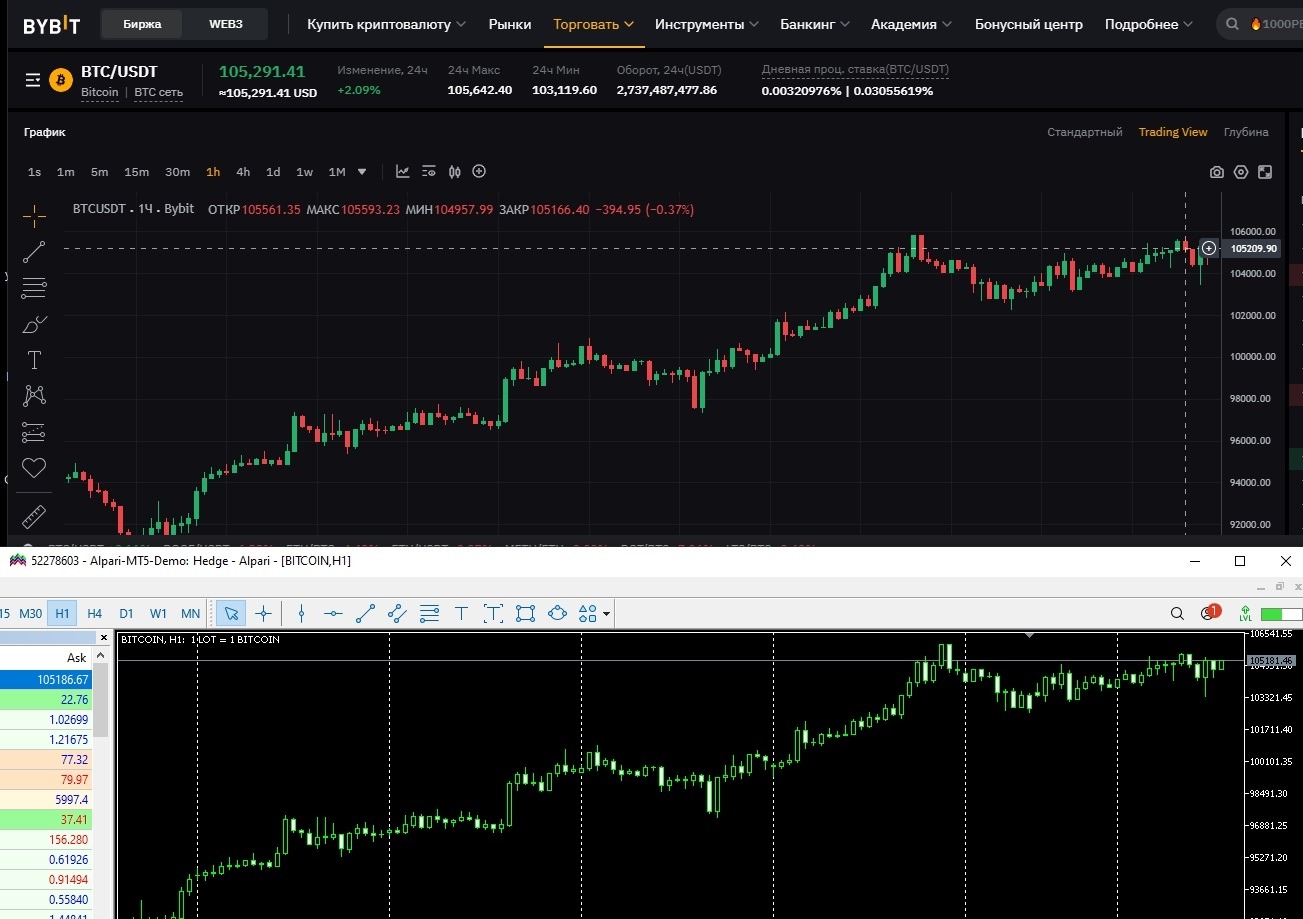
Task: Select the ruler measure tool in Bybit chart
Action: pos(34,516)
